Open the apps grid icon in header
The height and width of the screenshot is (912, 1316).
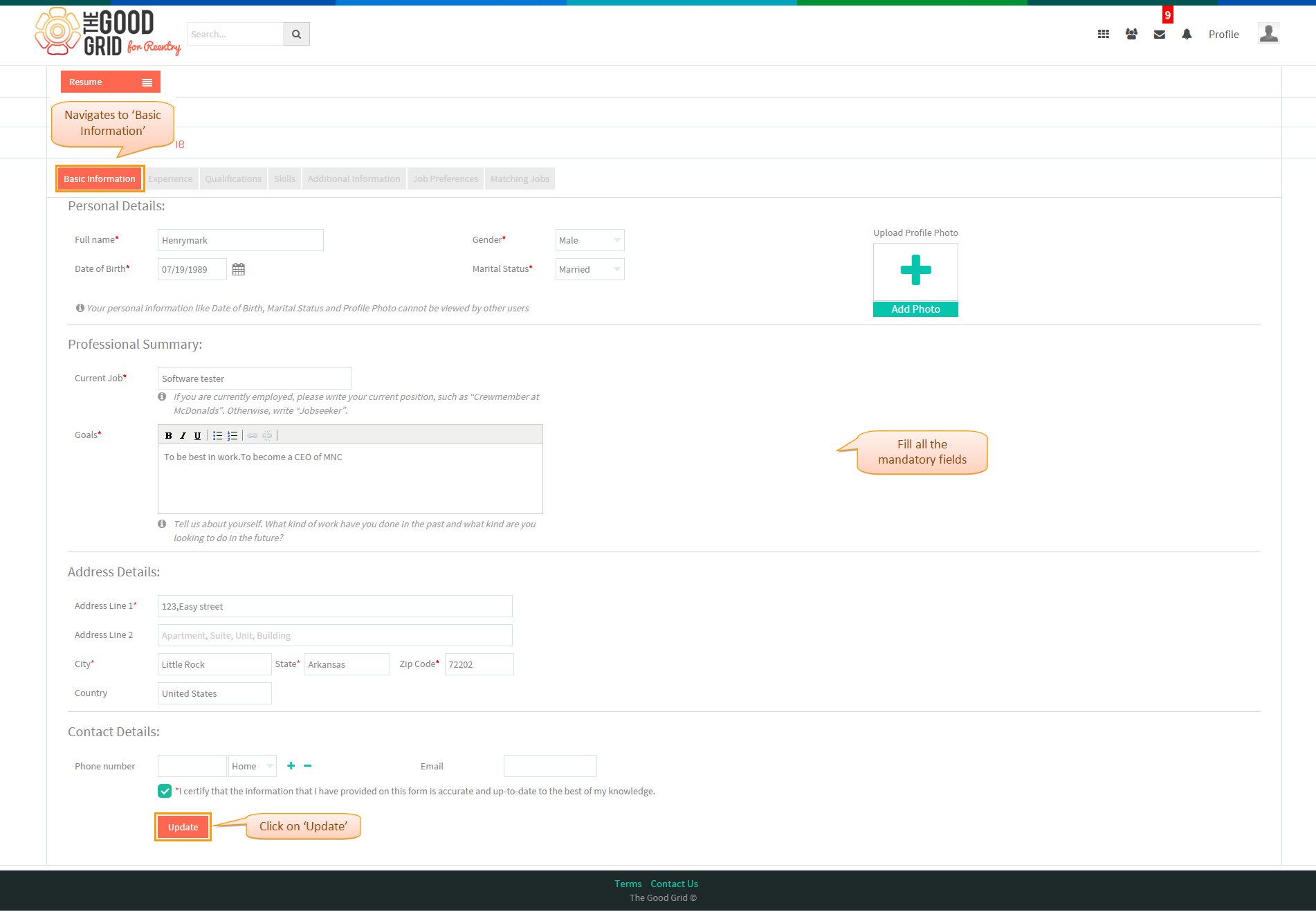coord(1104,34)
